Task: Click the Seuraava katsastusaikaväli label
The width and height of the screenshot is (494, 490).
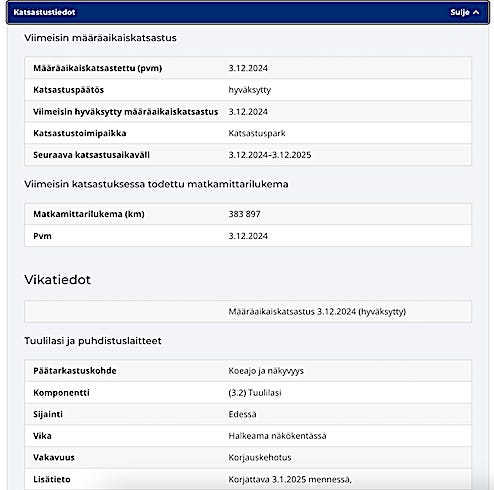Action: [91, 155]
